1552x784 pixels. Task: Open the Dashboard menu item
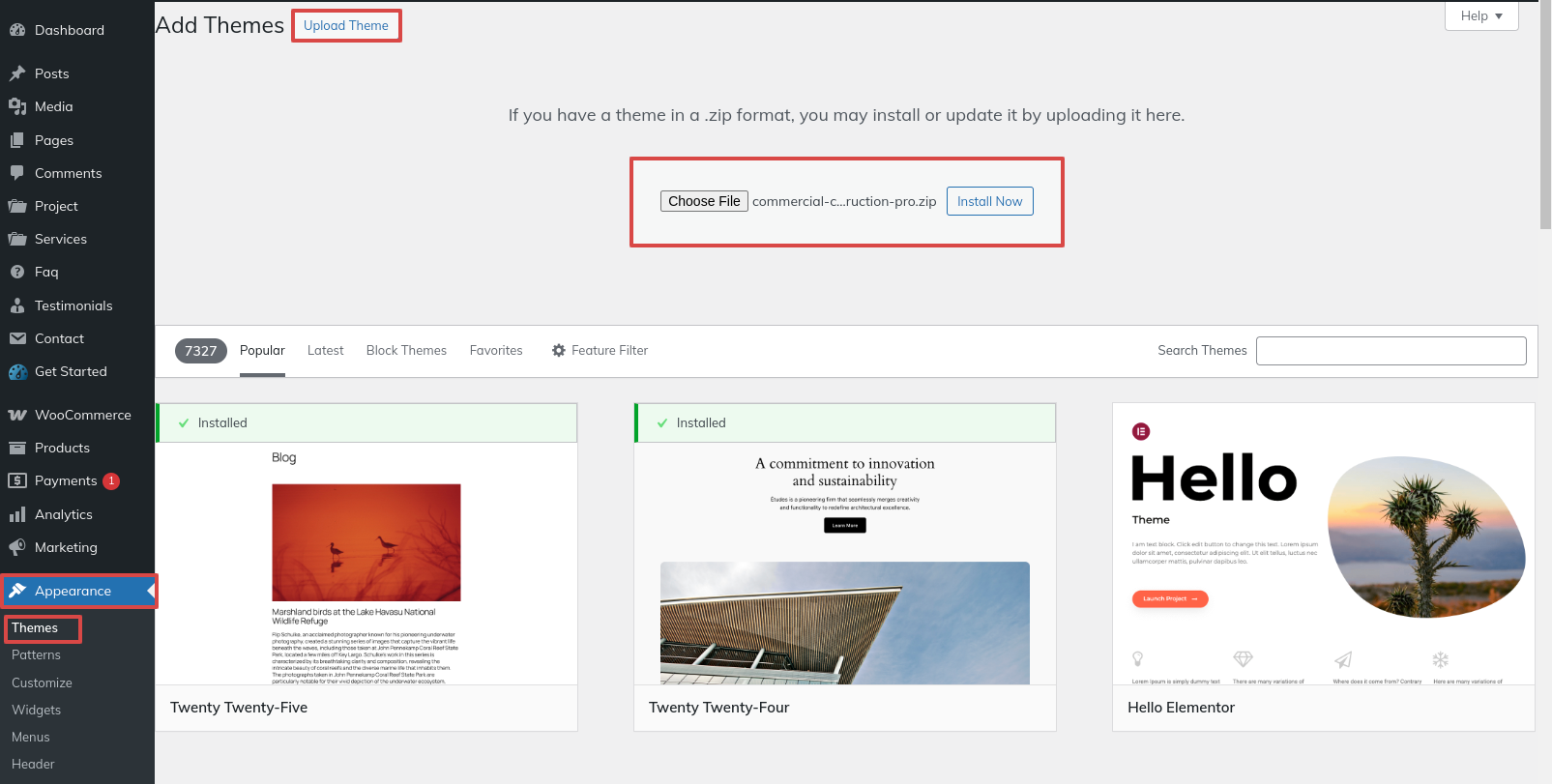77,30
